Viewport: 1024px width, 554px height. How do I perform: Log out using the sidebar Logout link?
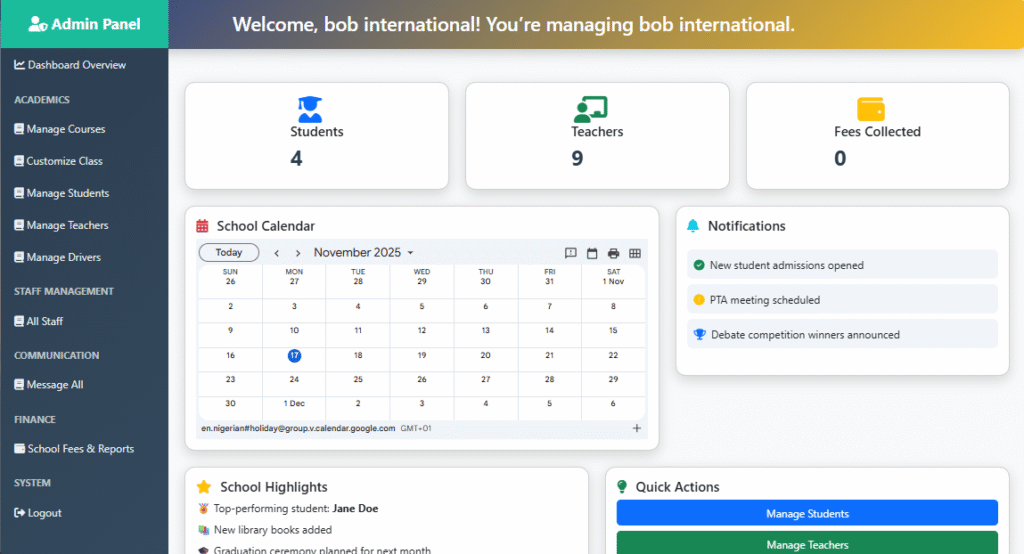click(44, 513)
